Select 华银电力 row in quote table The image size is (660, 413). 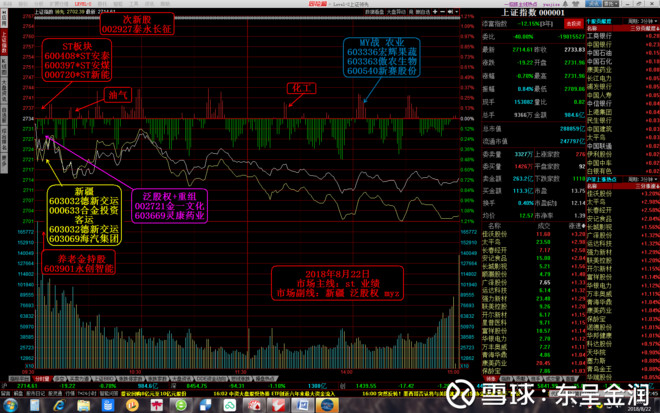click(534, 338)
